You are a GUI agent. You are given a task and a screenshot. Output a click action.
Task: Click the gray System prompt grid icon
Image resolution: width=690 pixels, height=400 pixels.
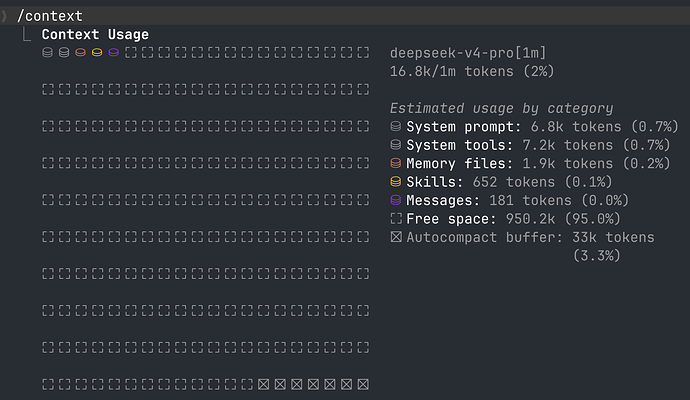[48, 53]
